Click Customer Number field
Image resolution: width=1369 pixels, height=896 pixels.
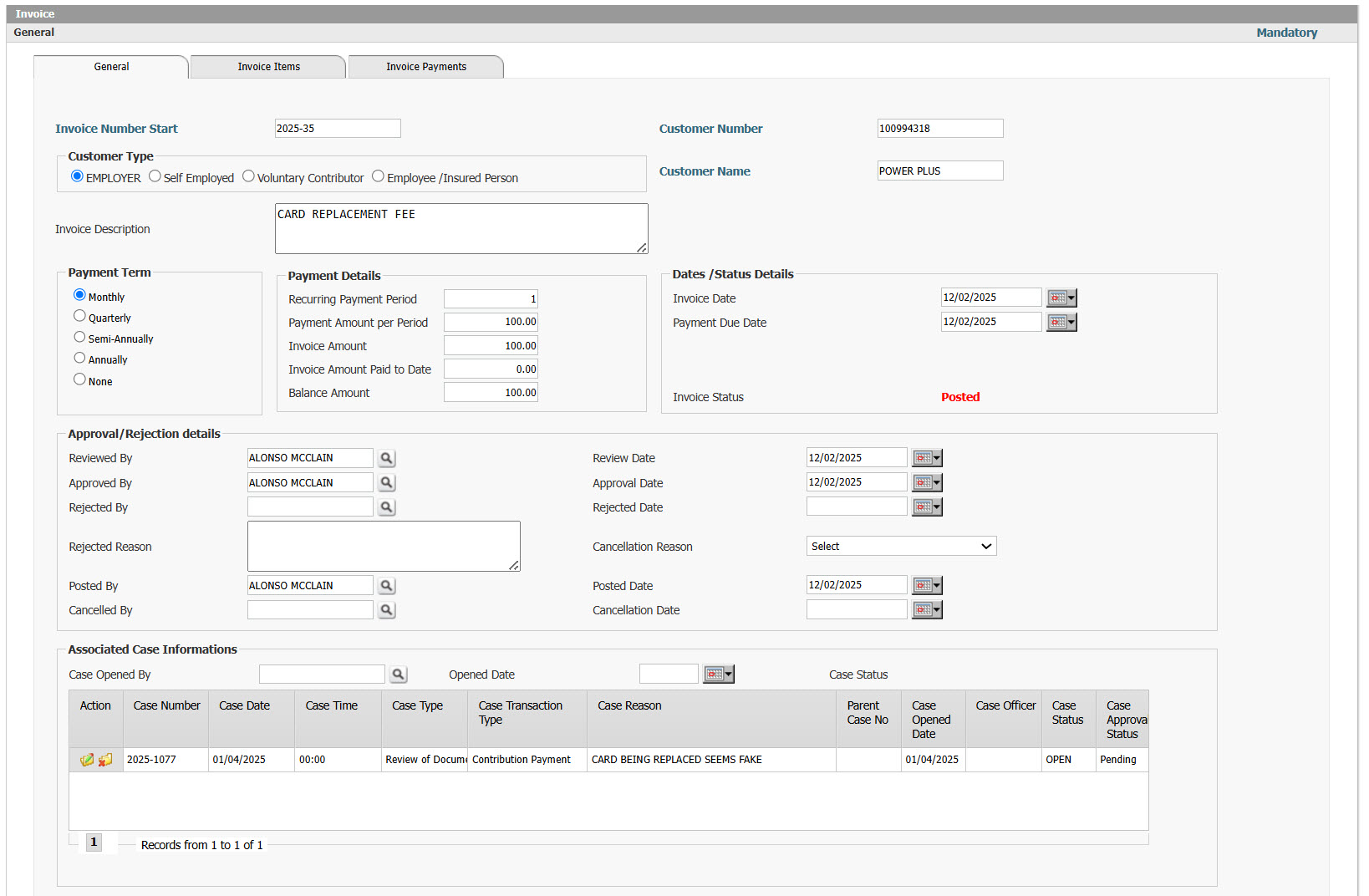(x=940, y=128)
